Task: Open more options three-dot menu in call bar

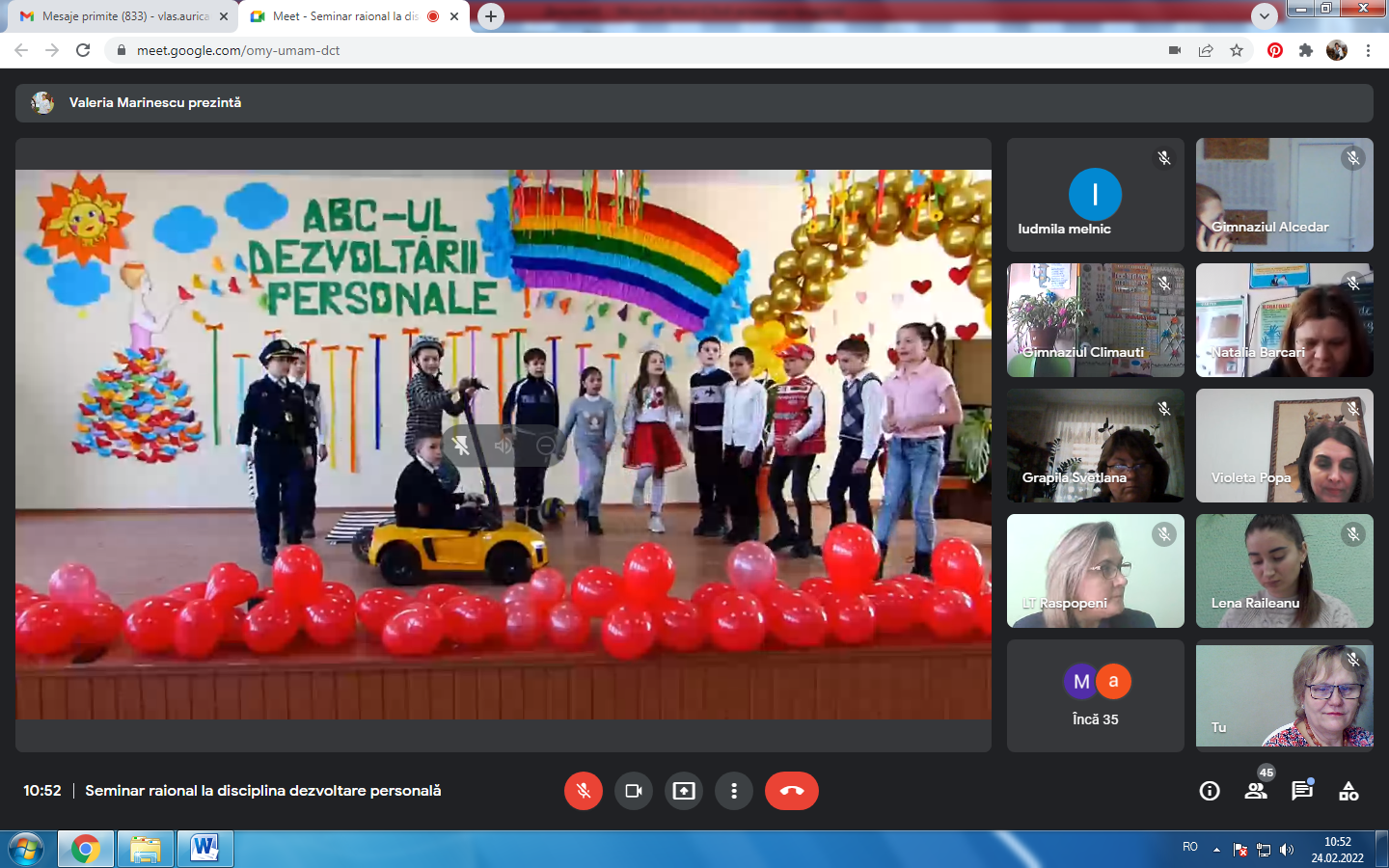Action: (x=734, y=791)
